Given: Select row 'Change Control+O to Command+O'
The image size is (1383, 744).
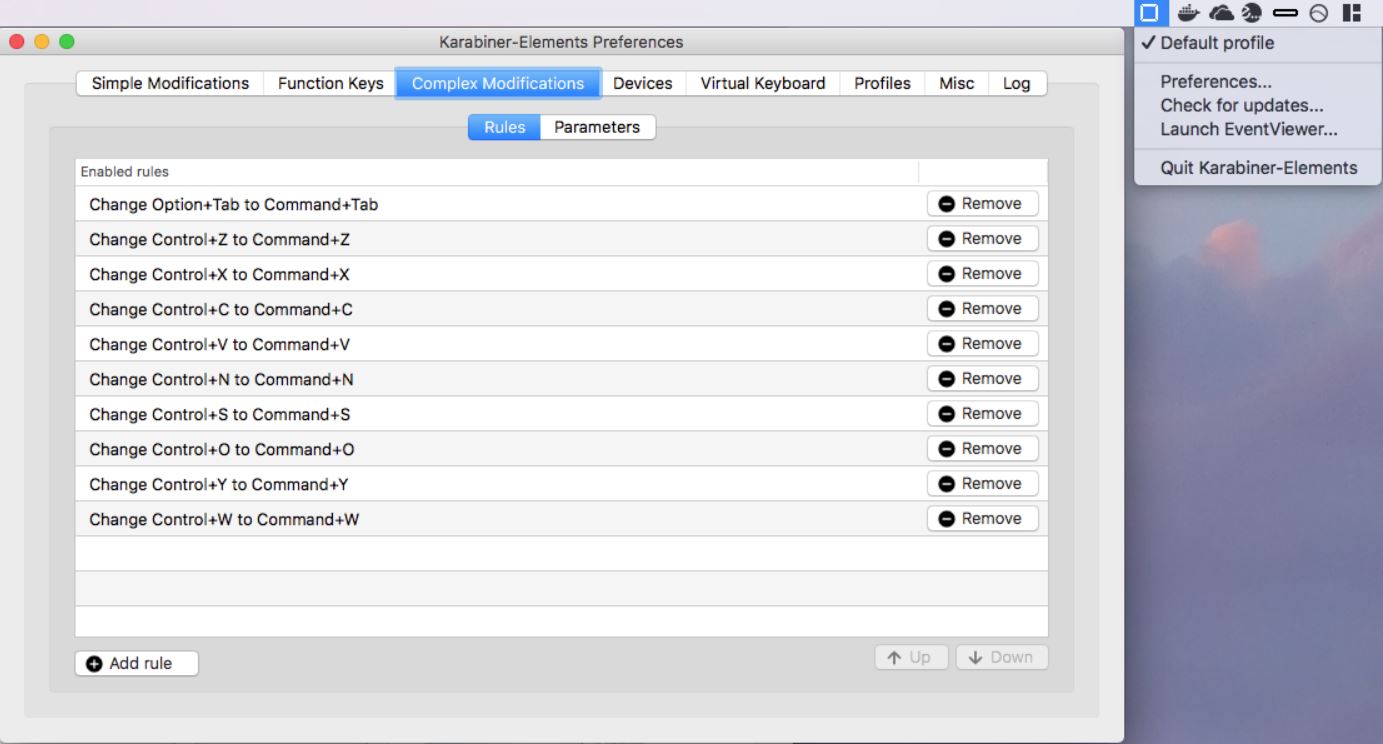Looking at the screenshot, I should pos(561,449).
